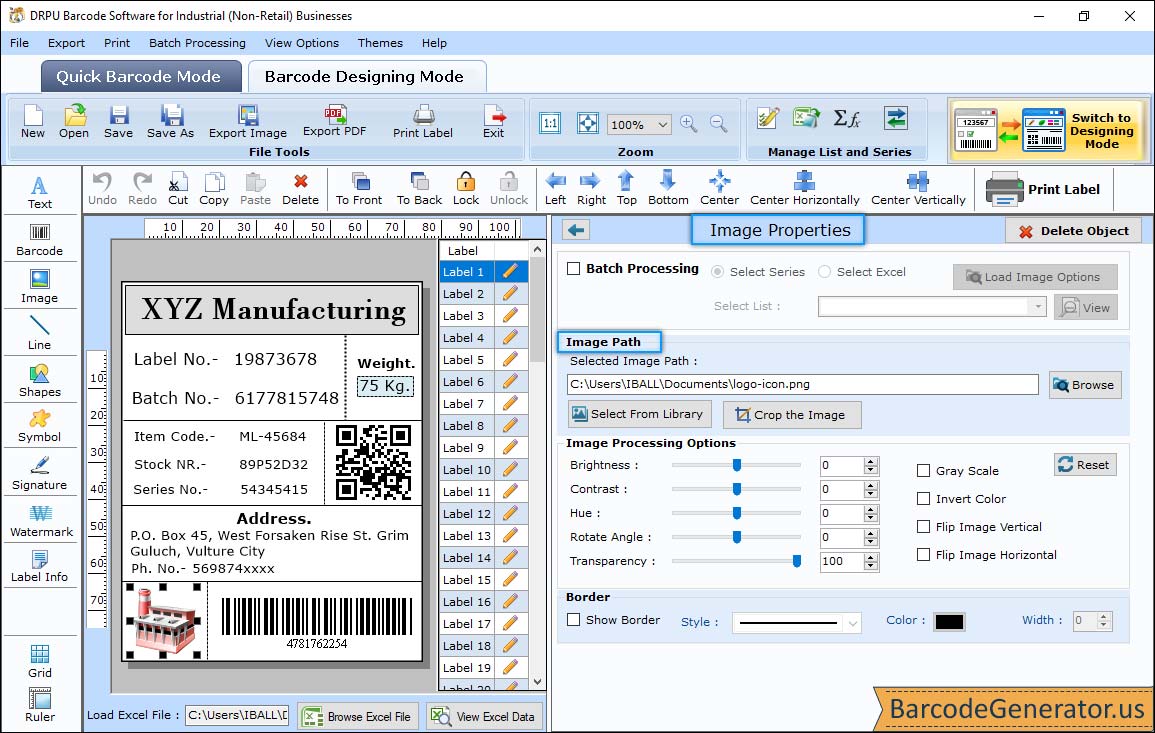Screen dimensions: 1155x733
Task: Click the Transparency slider handle
Action: point(796,561)
